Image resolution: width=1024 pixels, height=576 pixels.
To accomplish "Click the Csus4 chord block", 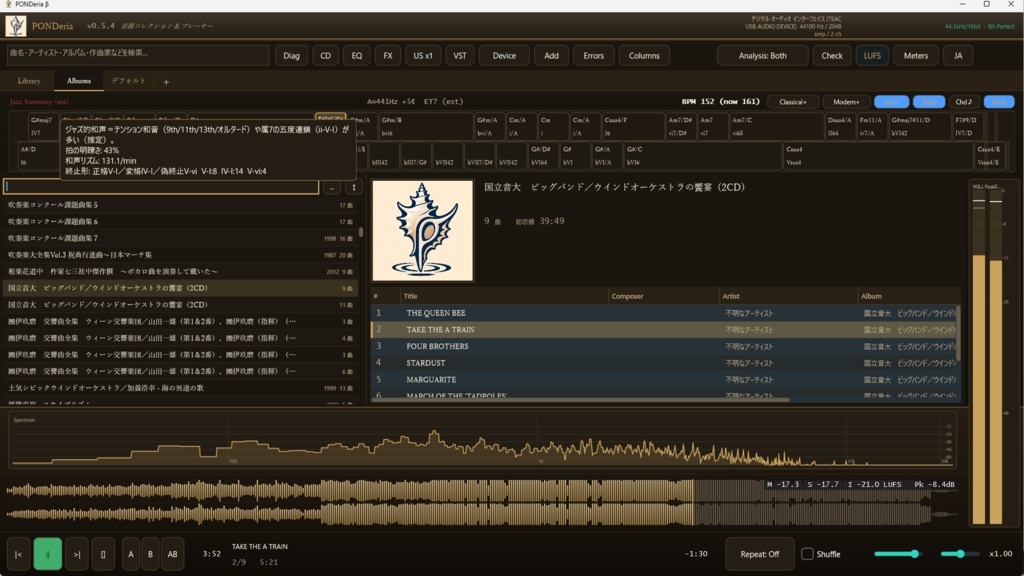I will (878, 155).
